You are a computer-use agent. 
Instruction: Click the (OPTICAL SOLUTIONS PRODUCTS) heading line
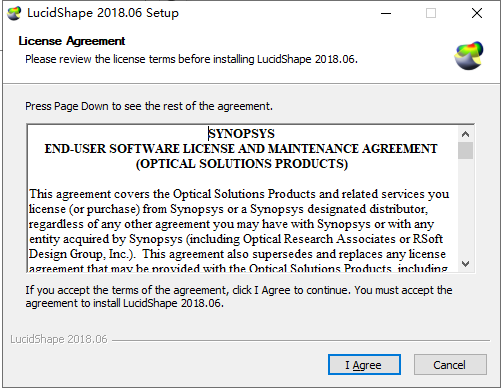click(x=243, y=164)
